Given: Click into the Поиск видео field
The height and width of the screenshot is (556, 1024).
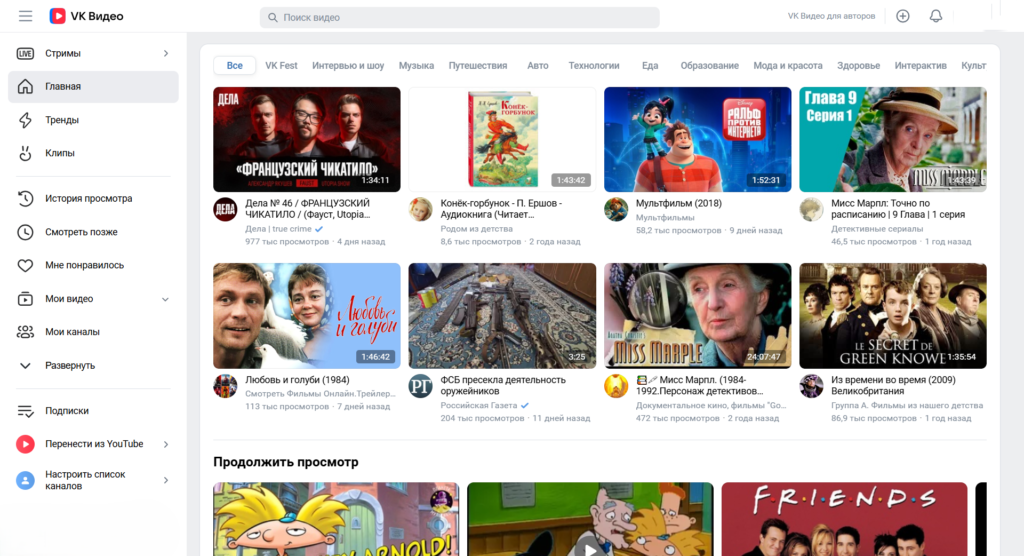Looking at the screenshot, I should tap(460, 18).
